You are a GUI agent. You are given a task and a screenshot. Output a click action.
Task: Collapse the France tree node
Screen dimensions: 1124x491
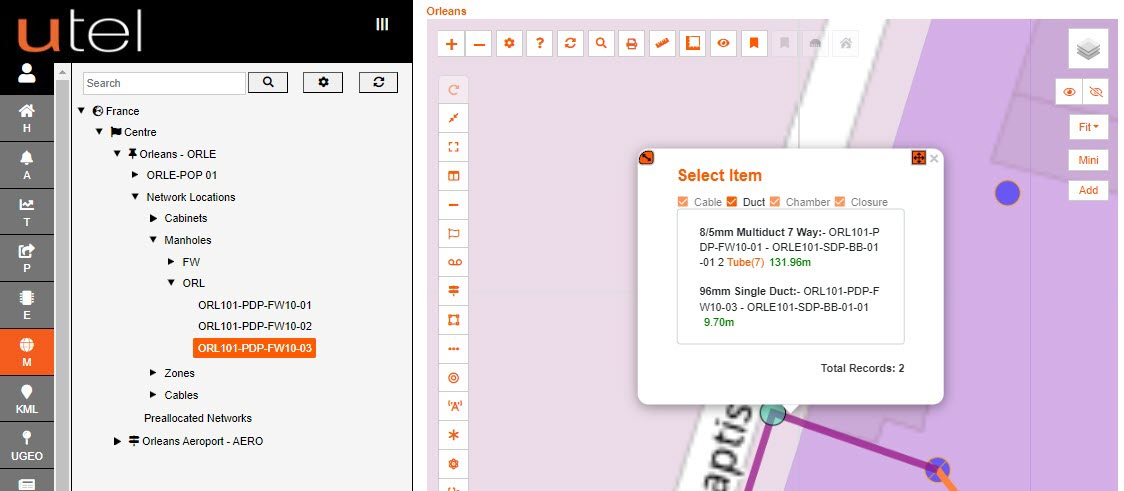[x=81, y=111]
